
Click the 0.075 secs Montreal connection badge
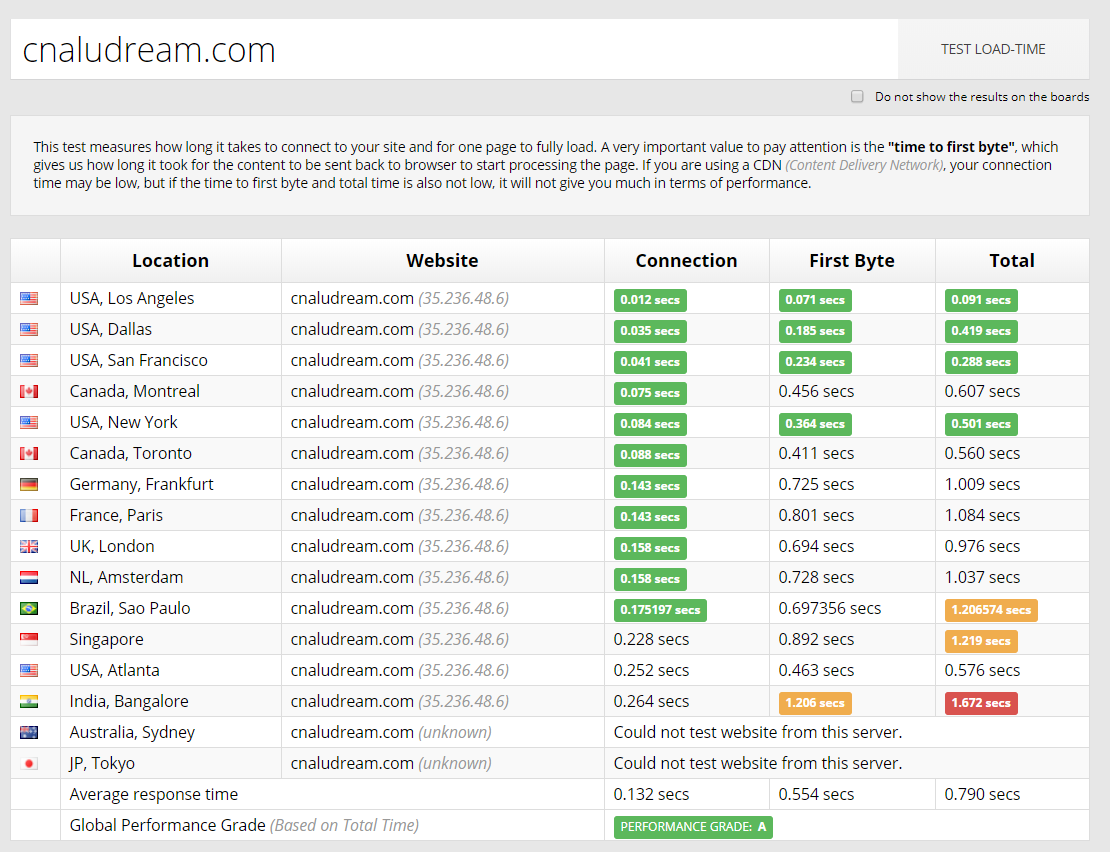[x=650, y=393]
